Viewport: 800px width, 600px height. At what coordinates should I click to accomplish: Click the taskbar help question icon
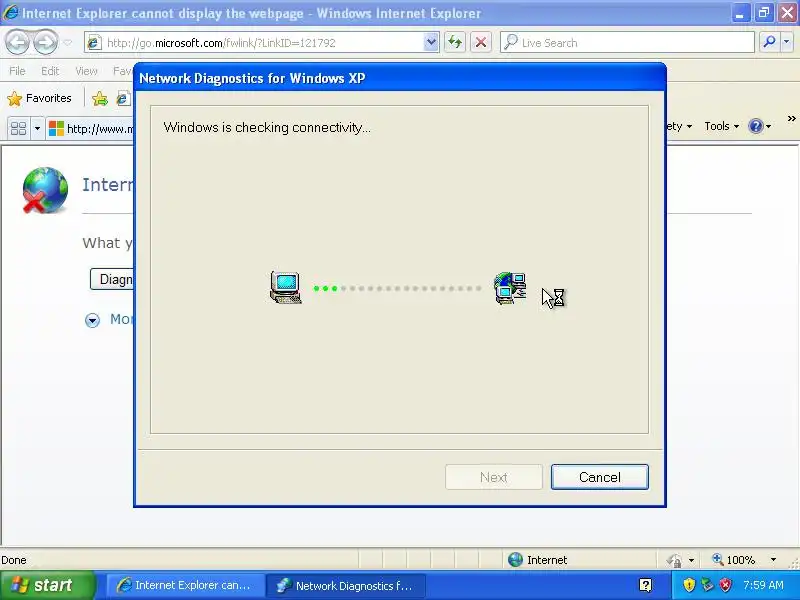pos(645,585)
